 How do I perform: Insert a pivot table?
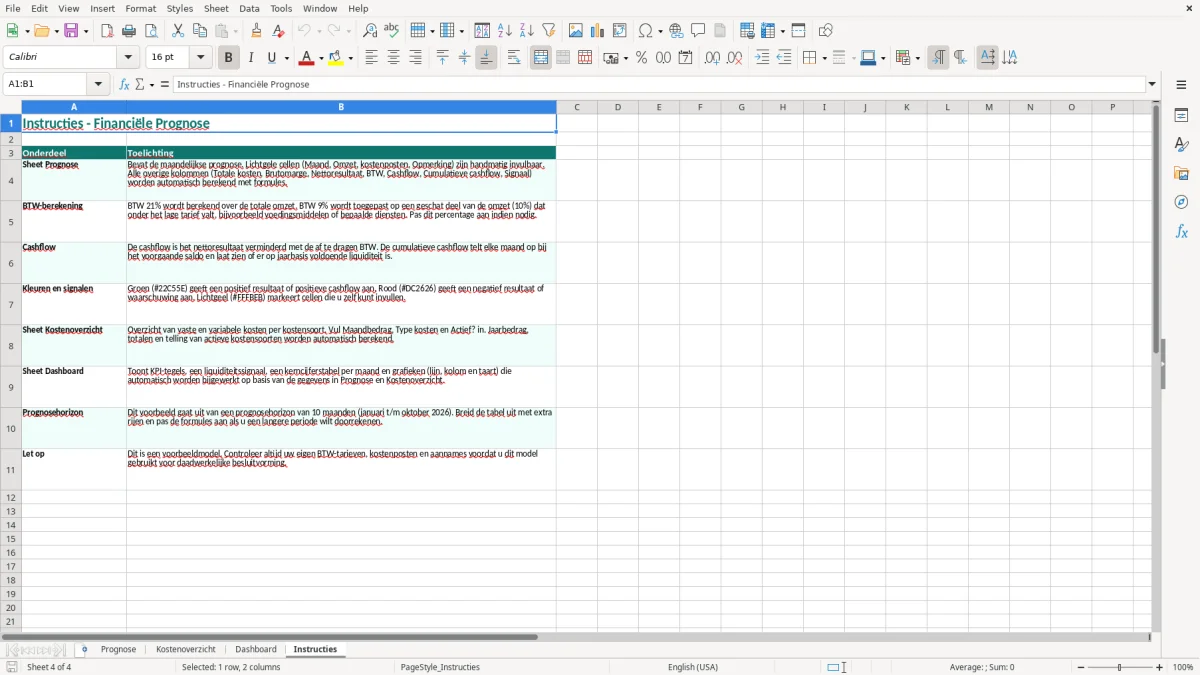(620, 31)
